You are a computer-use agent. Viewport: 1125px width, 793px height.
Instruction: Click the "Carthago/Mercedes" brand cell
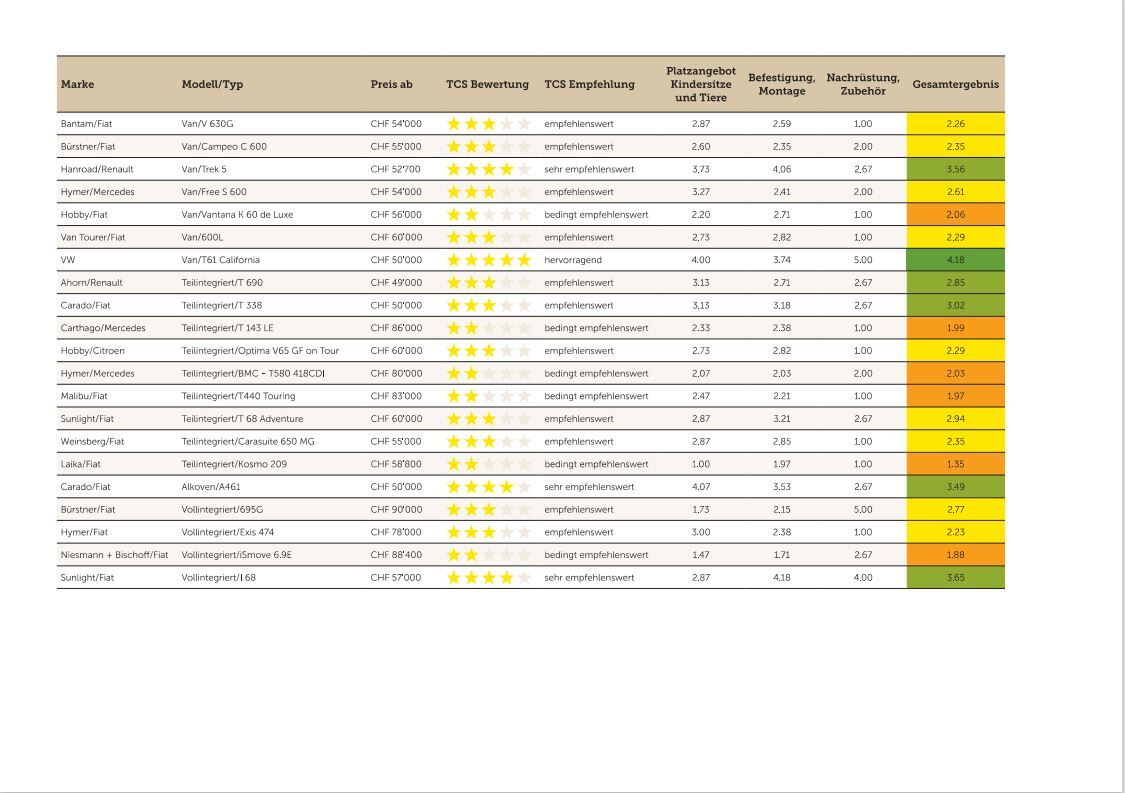103,328
